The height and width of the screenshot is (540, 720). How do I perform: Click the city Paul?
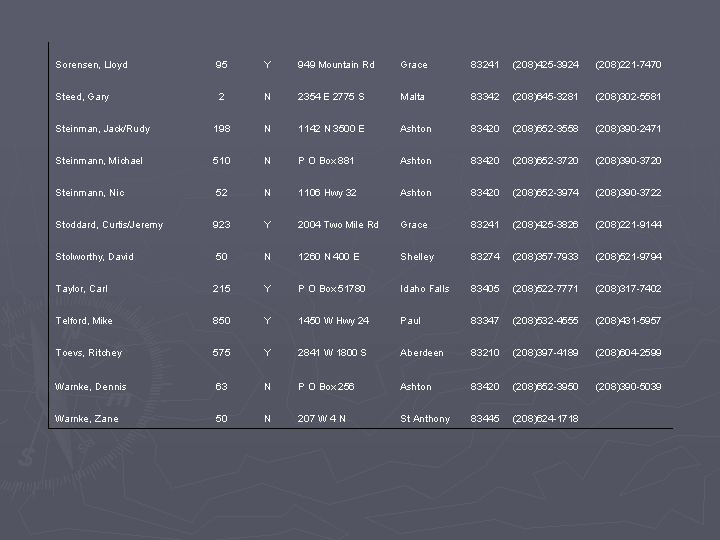click(410, 321)
